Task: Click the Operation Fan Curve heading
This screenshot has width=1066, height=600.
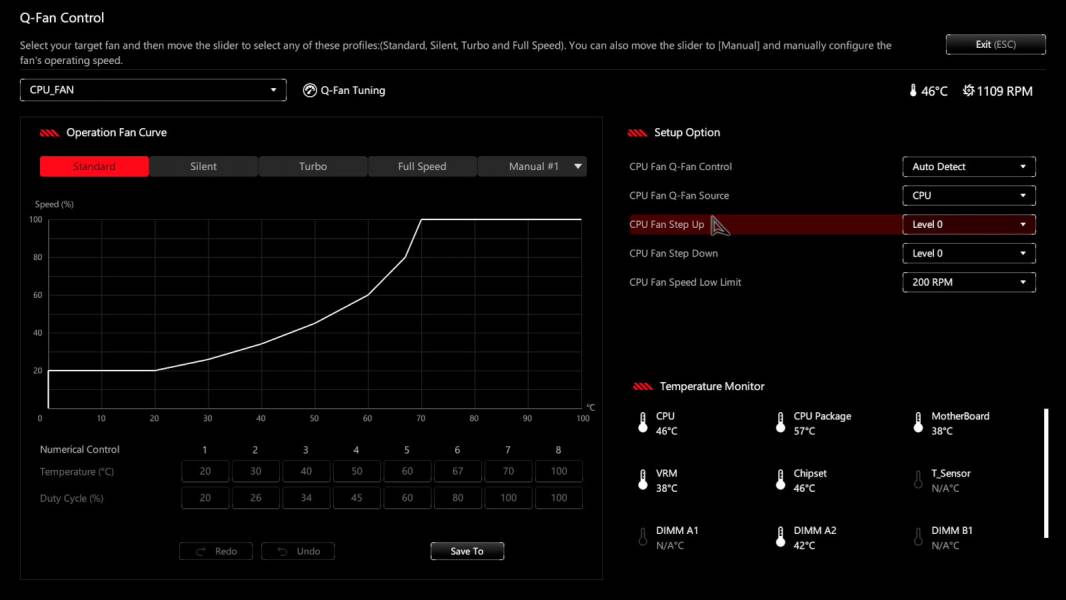Action: point(116,133)
